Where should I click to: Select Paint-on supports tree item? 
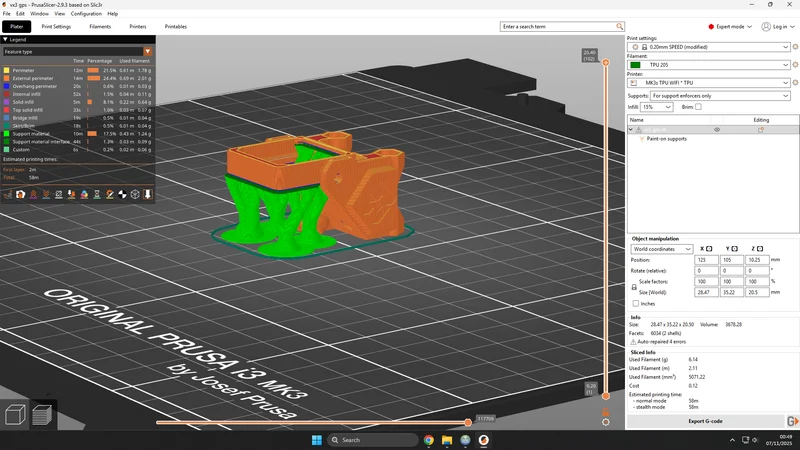tap(666, 139)
